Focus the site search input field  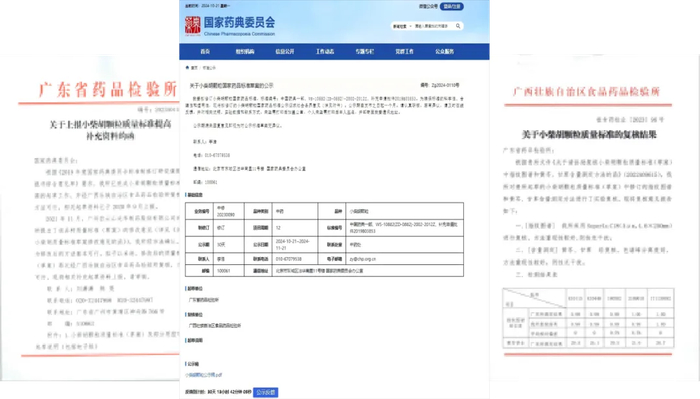[x=432, y=26]
